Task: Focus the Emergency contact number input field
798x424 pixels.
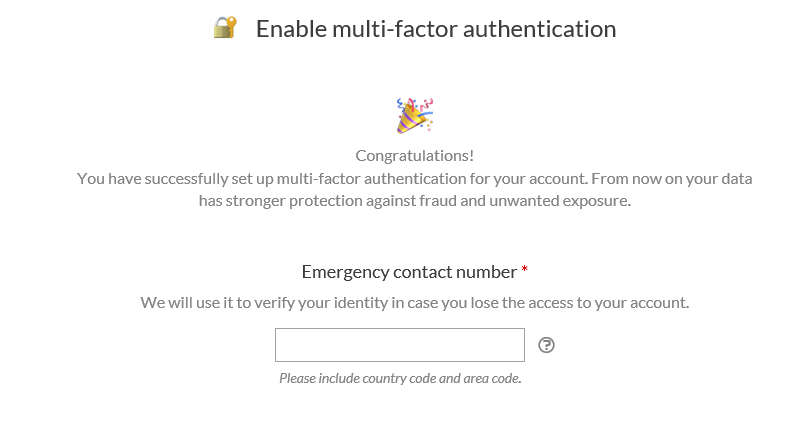Action: [x=400, y=345]
